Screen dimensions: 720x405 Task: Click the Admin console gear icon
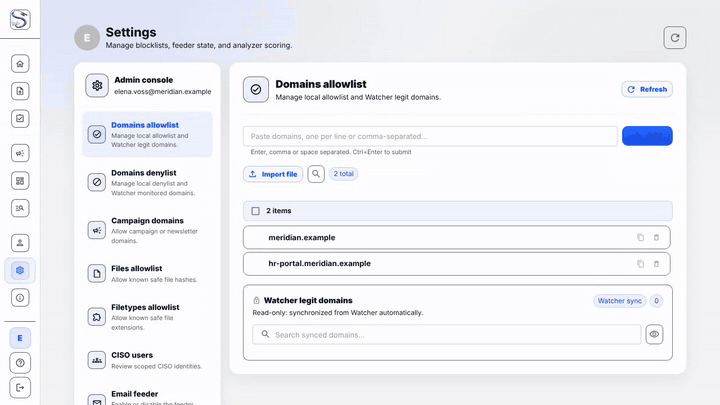97,85
